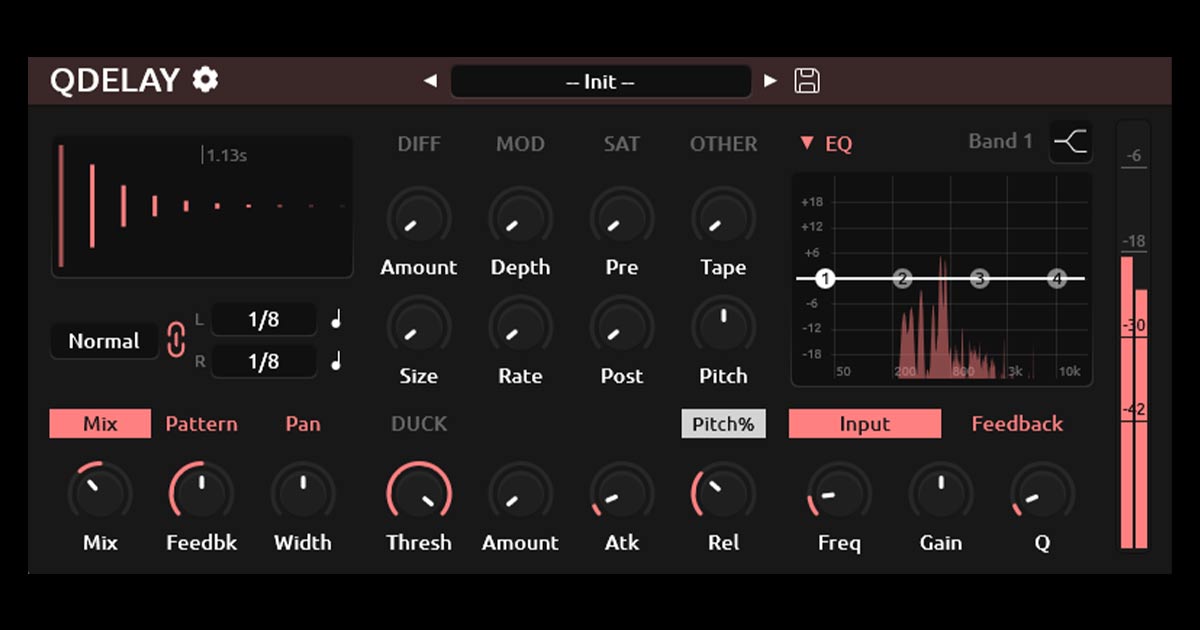The image size is (1200, 630).
Task: Enable the Input analyzer view
Action: pyautogui.click(x=864, y=423)
